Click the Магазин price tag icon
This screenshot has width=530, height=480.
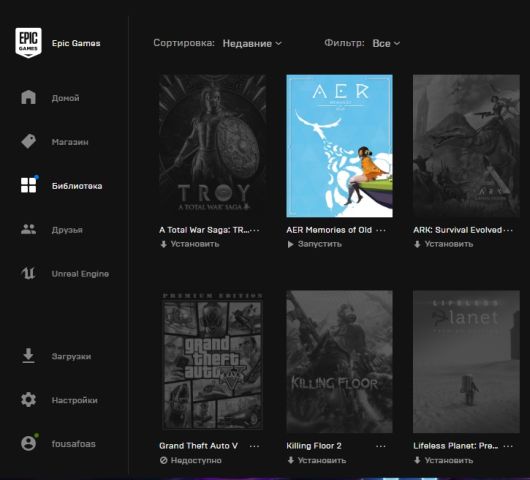[x=28, y=141]
